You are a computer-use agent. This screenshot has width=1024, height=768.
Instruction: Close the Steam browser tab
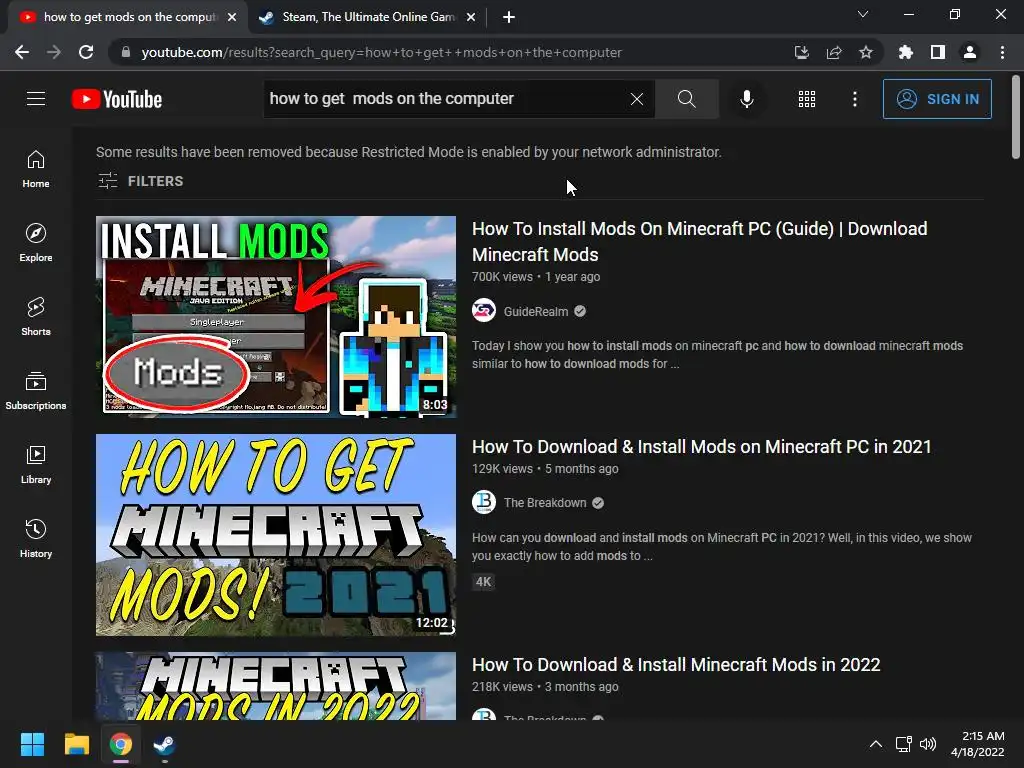click(x=471, y=18)
